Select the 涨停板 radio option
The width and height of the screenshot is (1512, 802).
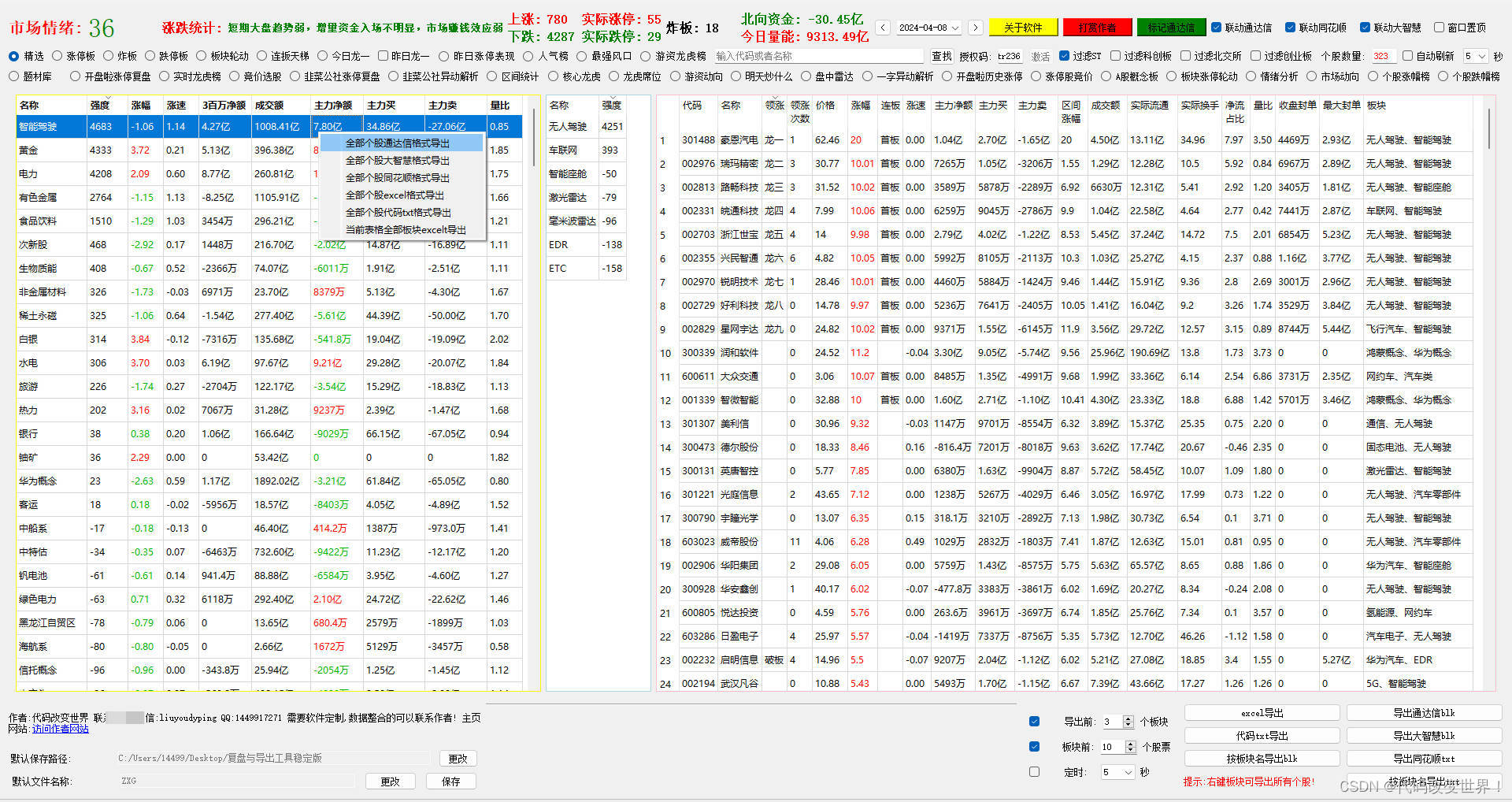57,56
